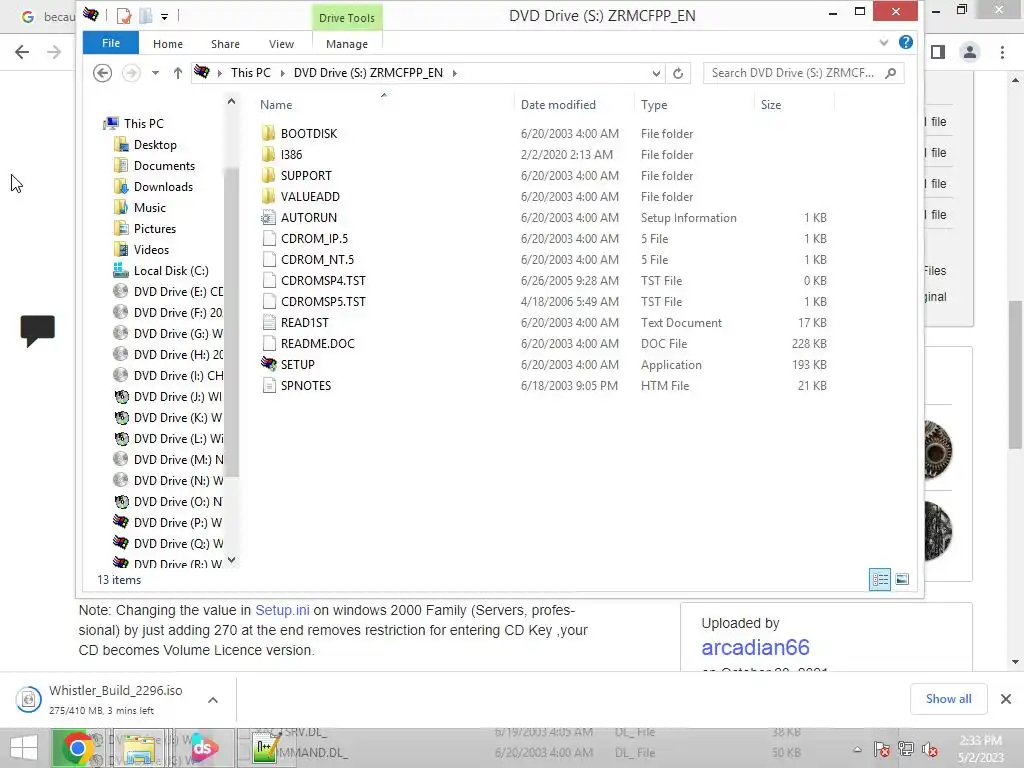This screenshot has height=768, width=1024.
Task: Expand the ribbon with the chevron
Action: point(884,42)
